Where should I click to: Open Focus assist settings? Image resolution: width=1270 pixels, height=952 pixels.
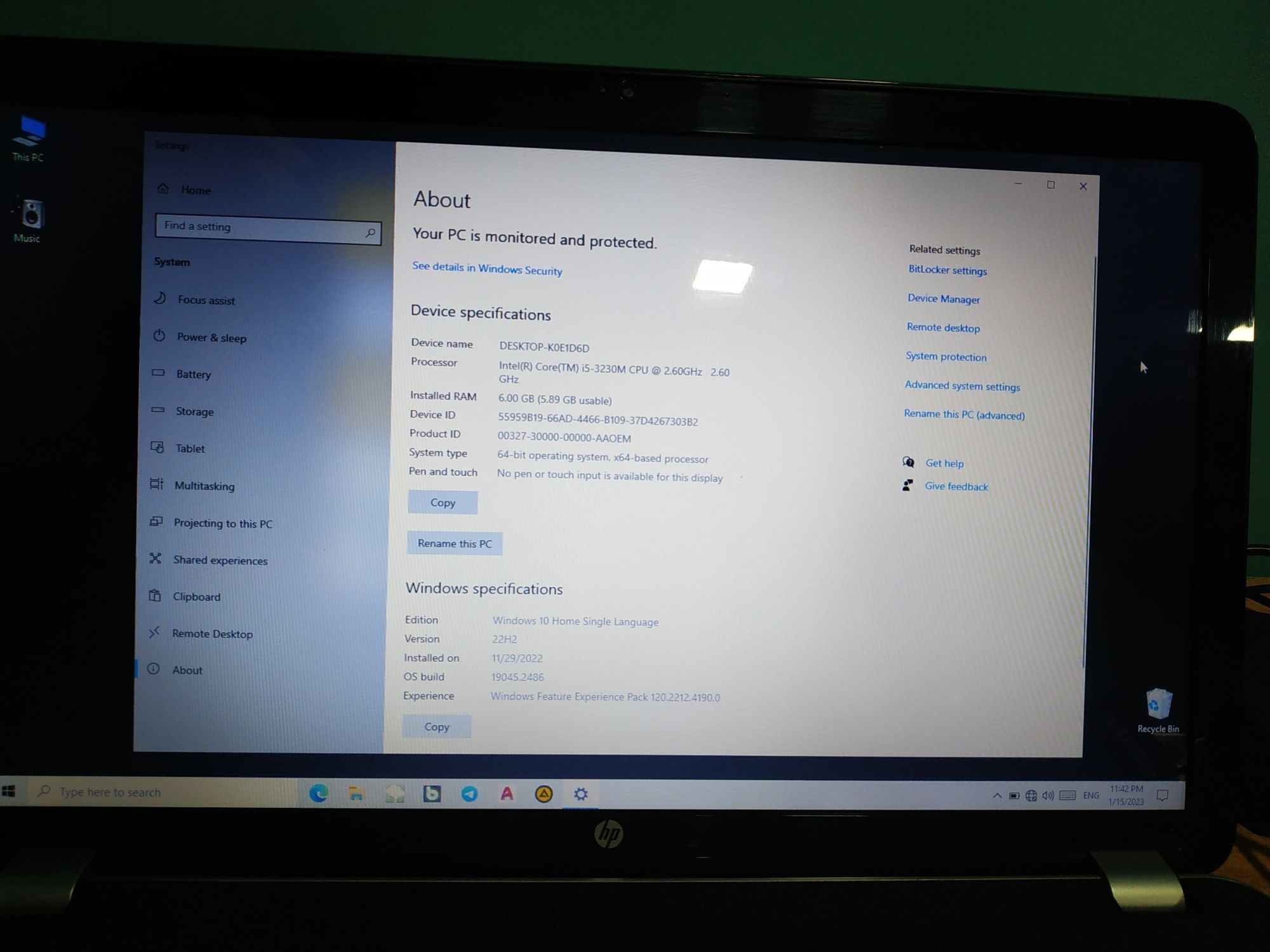[x=206, y=299]
